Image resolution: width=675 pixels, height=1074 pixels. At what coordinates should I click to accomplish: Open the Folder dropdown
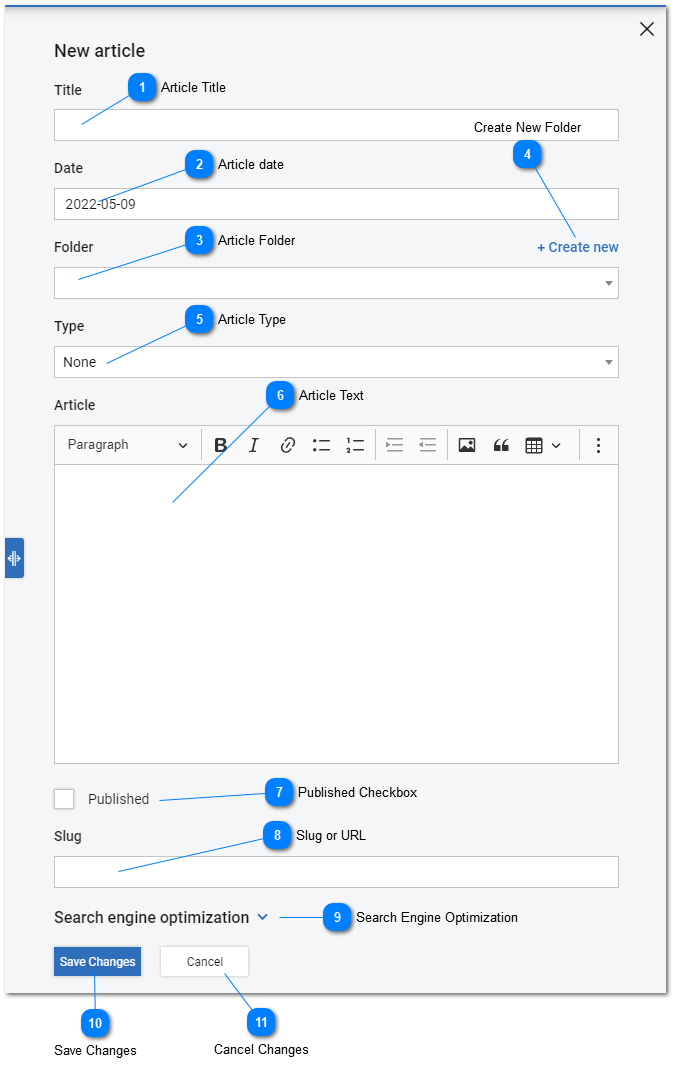pyautogui.click(x=336, y=283)
